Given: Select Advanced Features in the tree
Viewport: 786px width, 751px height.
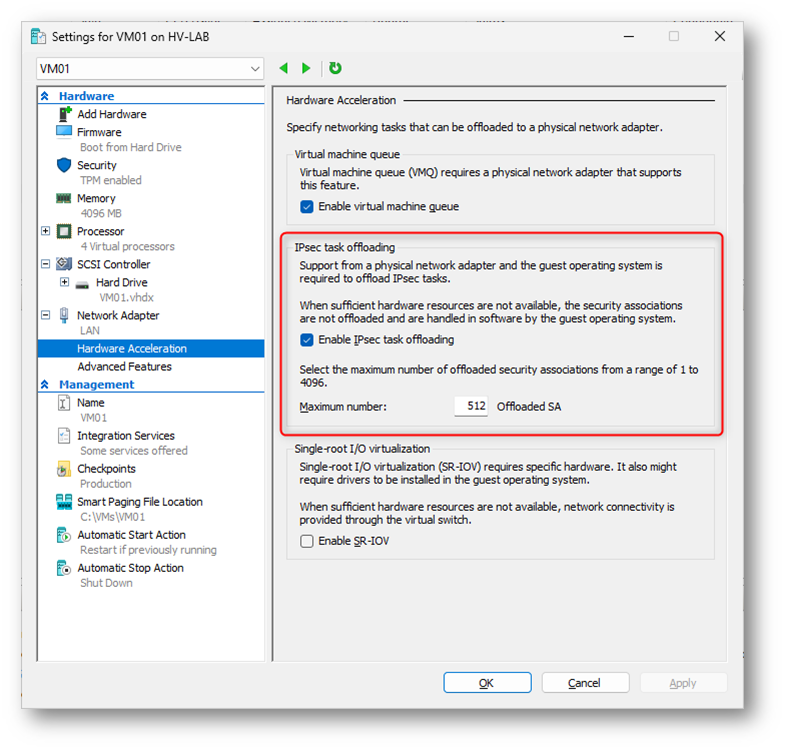Looking at the screenshot, I should point(124,366).
